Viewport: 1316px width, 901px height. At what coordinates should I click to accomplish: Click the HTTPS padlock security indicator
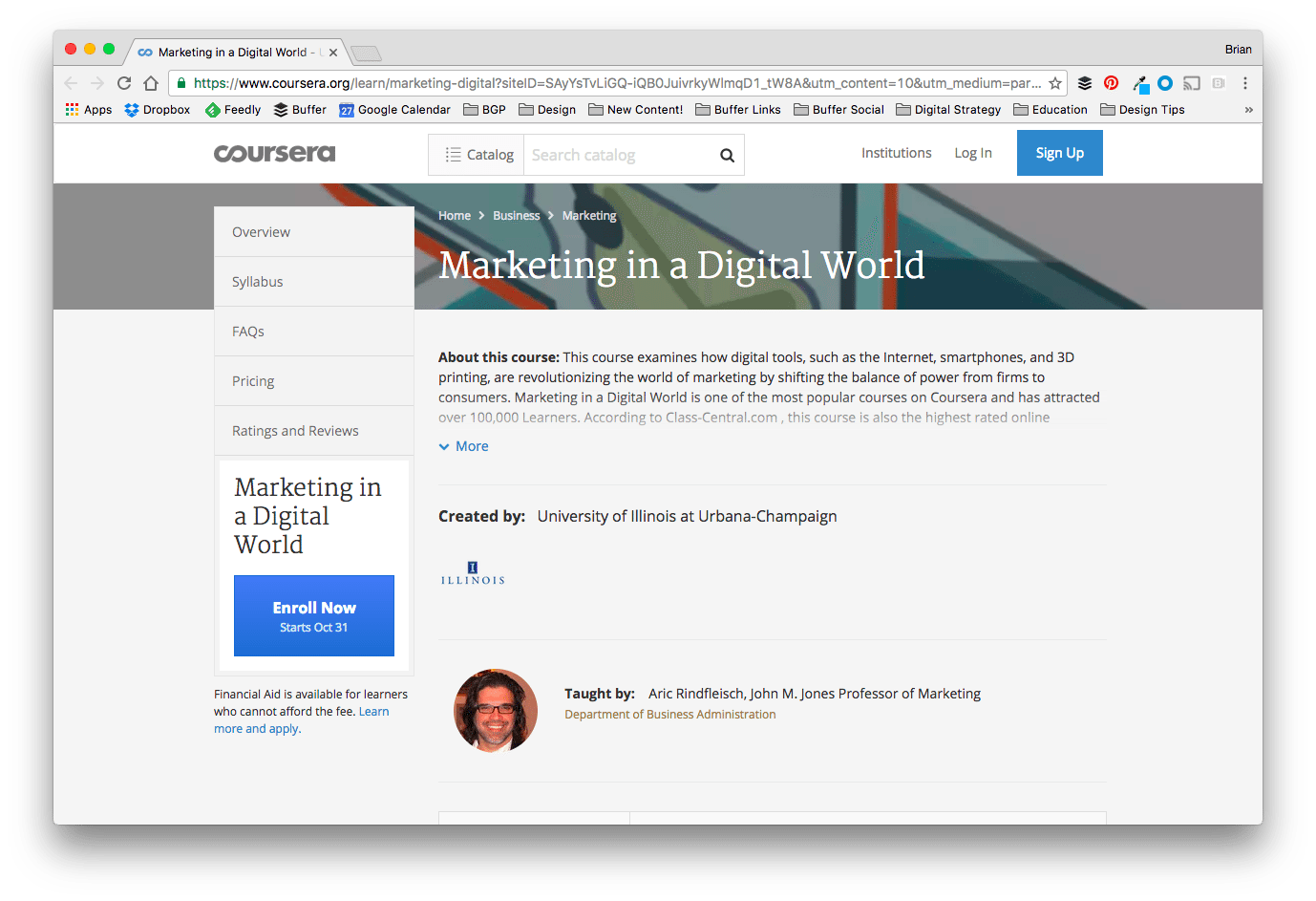click(180, 83)
